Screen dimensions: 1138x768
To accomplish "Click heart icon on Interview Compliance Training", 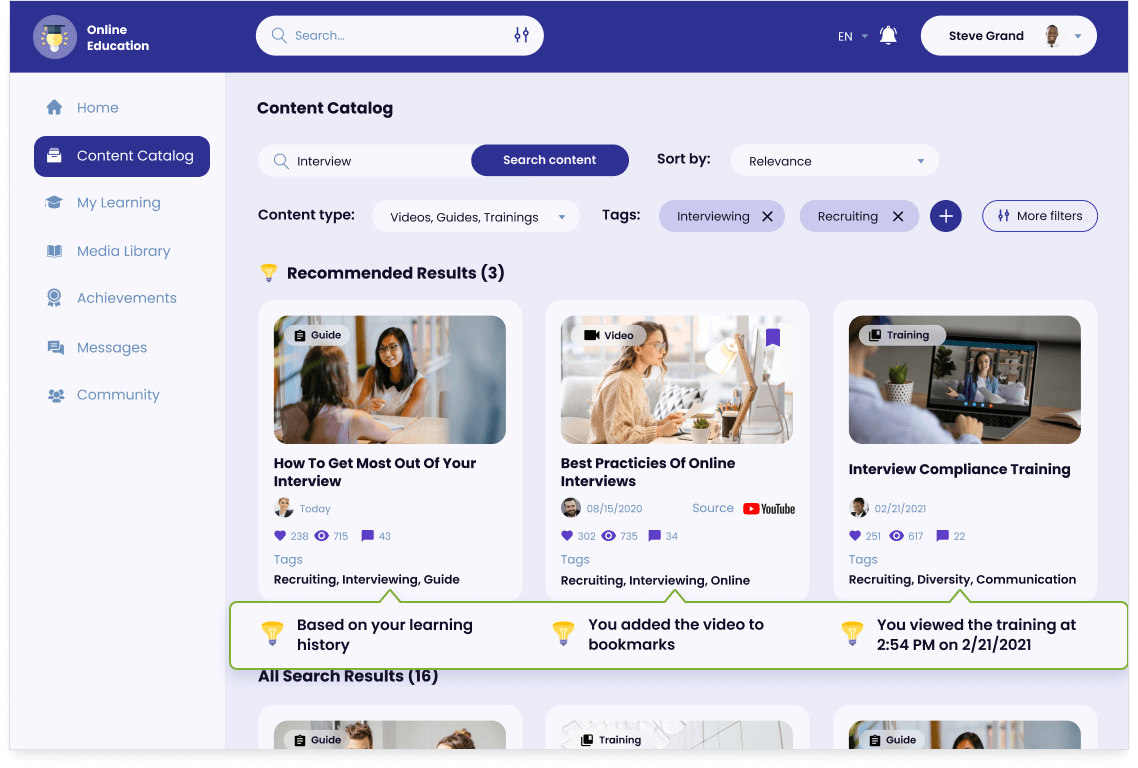I will [855, 536].
